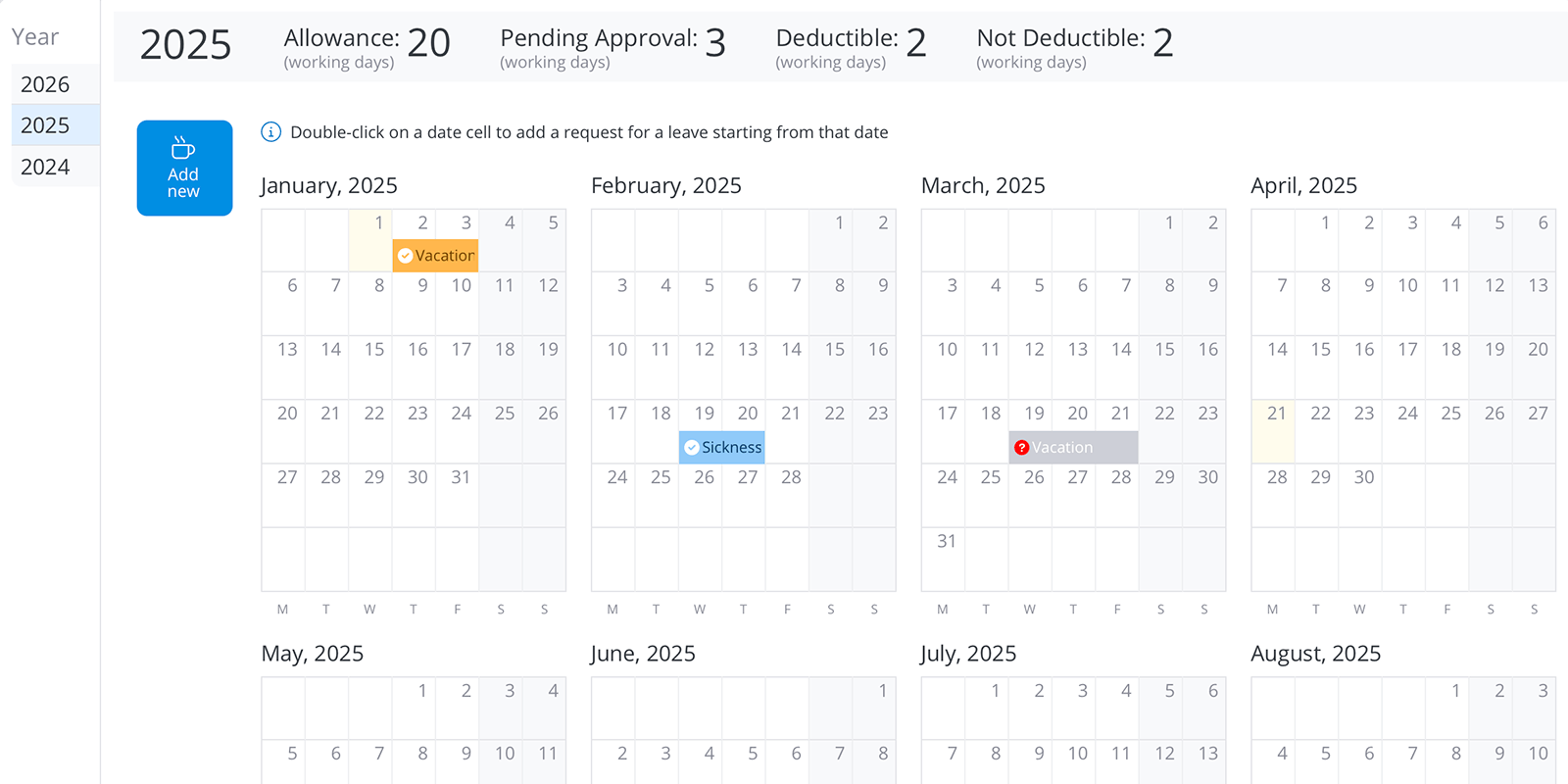This screenshot has height=784, width=1568.
Task: Open the gray pending Vacation event in March
Action: click(1073, 448)
